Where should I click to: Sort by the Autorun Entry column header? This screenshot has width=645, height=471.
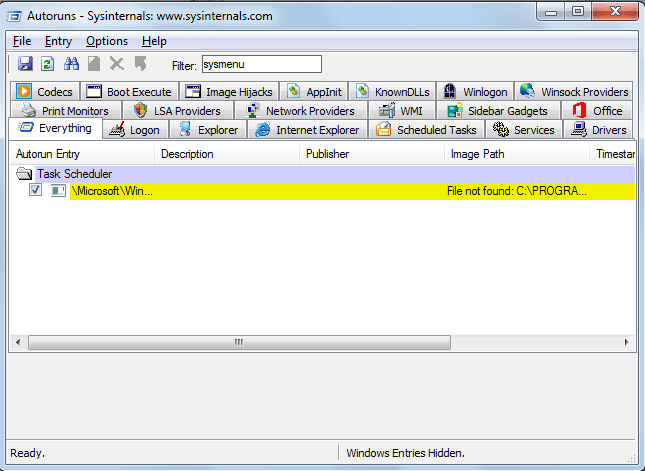[81, 154]
